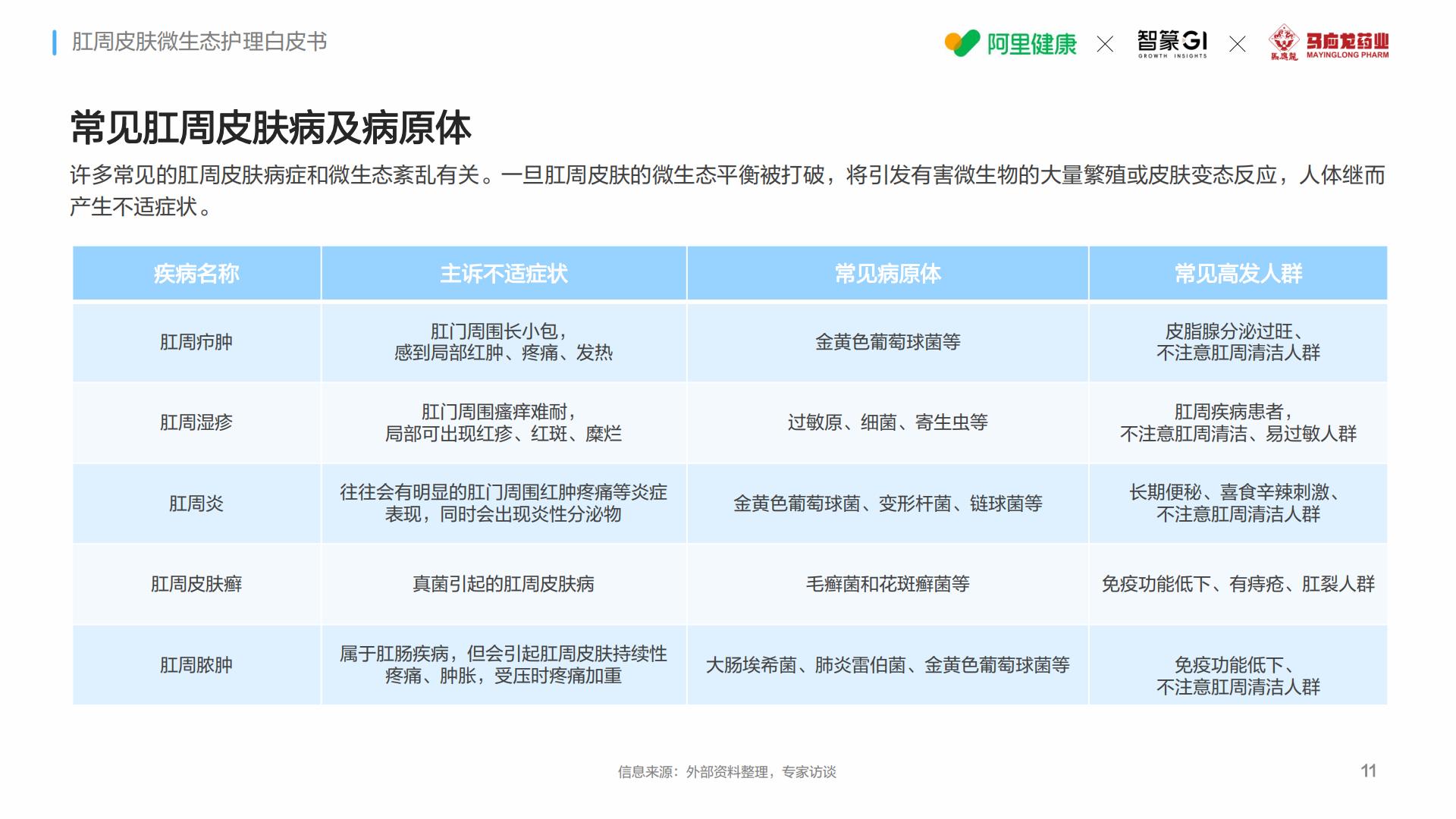Click the cell 免疫功能低下、有痔疮、肛裂人群
This screenshot has height=819, width=1456.
coord(1238,584)
